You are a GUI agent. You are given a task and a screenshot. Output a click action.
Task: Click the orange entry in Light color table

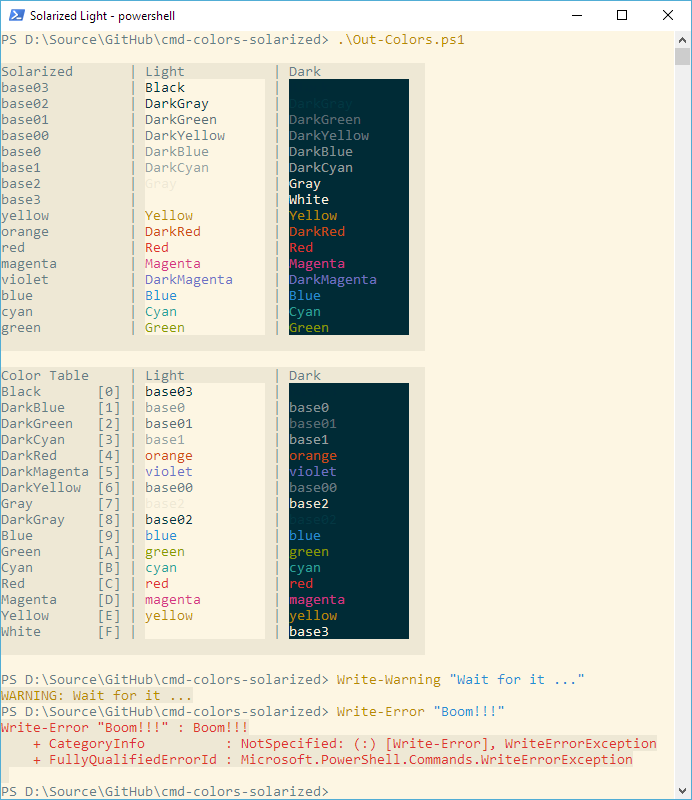click(169, 456)
